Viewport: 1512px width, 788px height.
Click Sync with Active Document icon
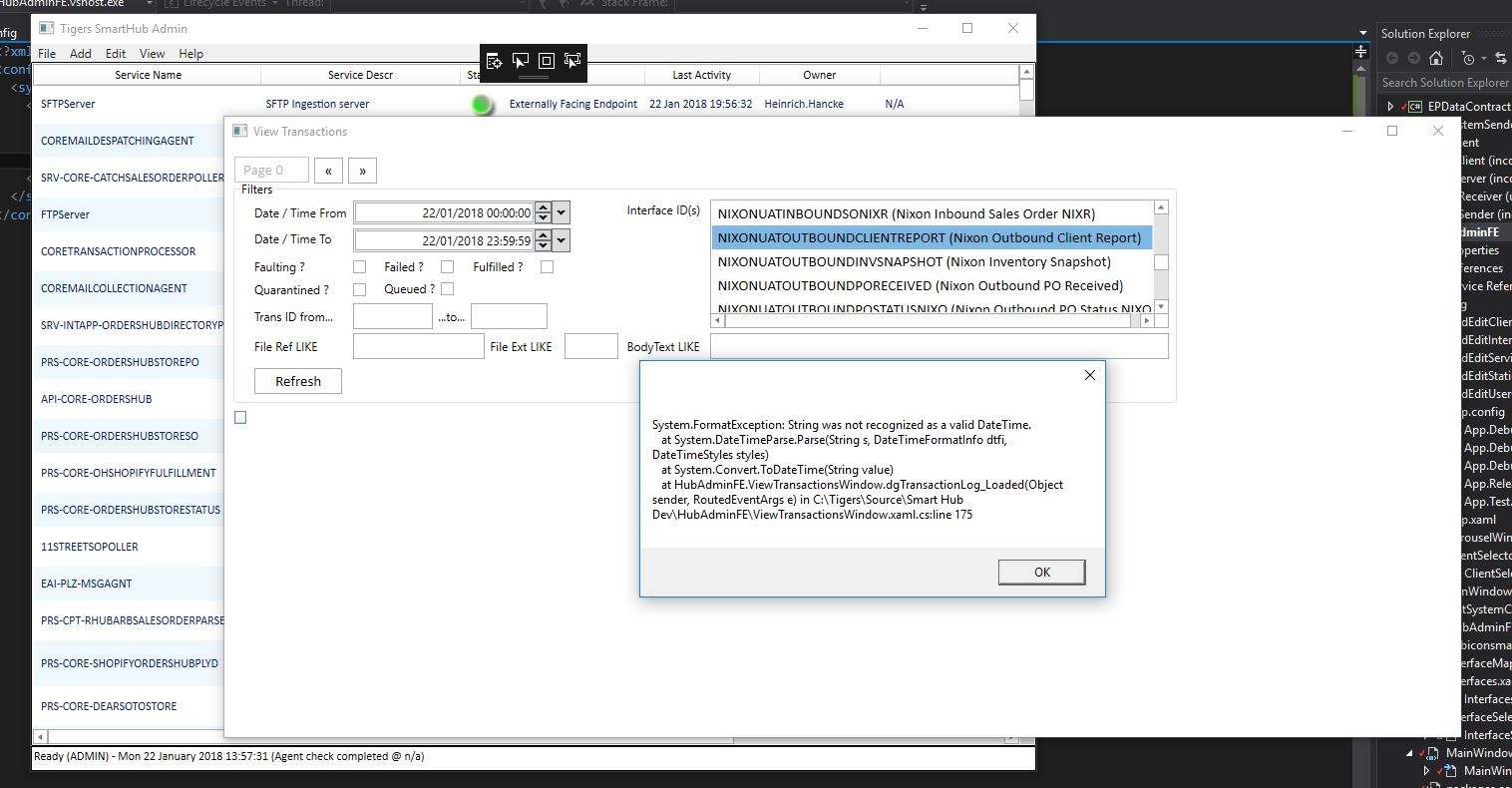pyautogui.click(x=1501, y=58)
